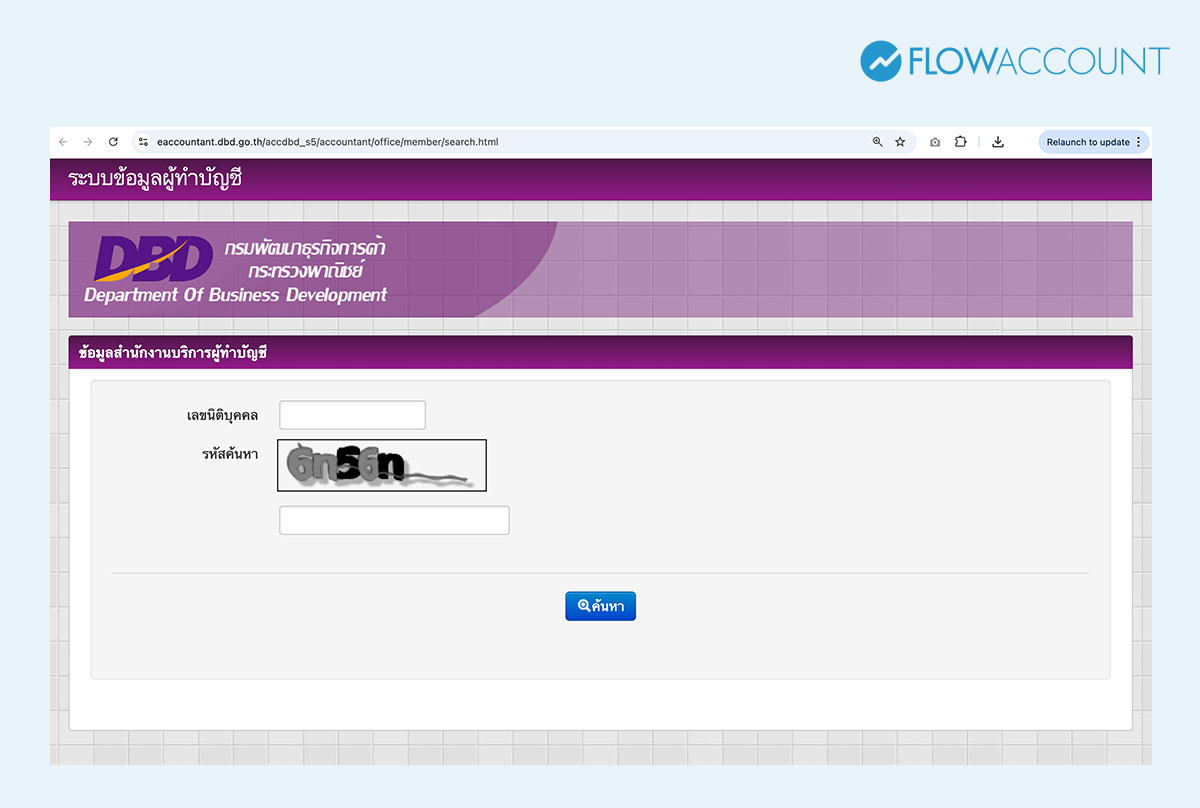Click the camera screenshot extension icon
Screen dimensions: 1200x808
(935, 142)
